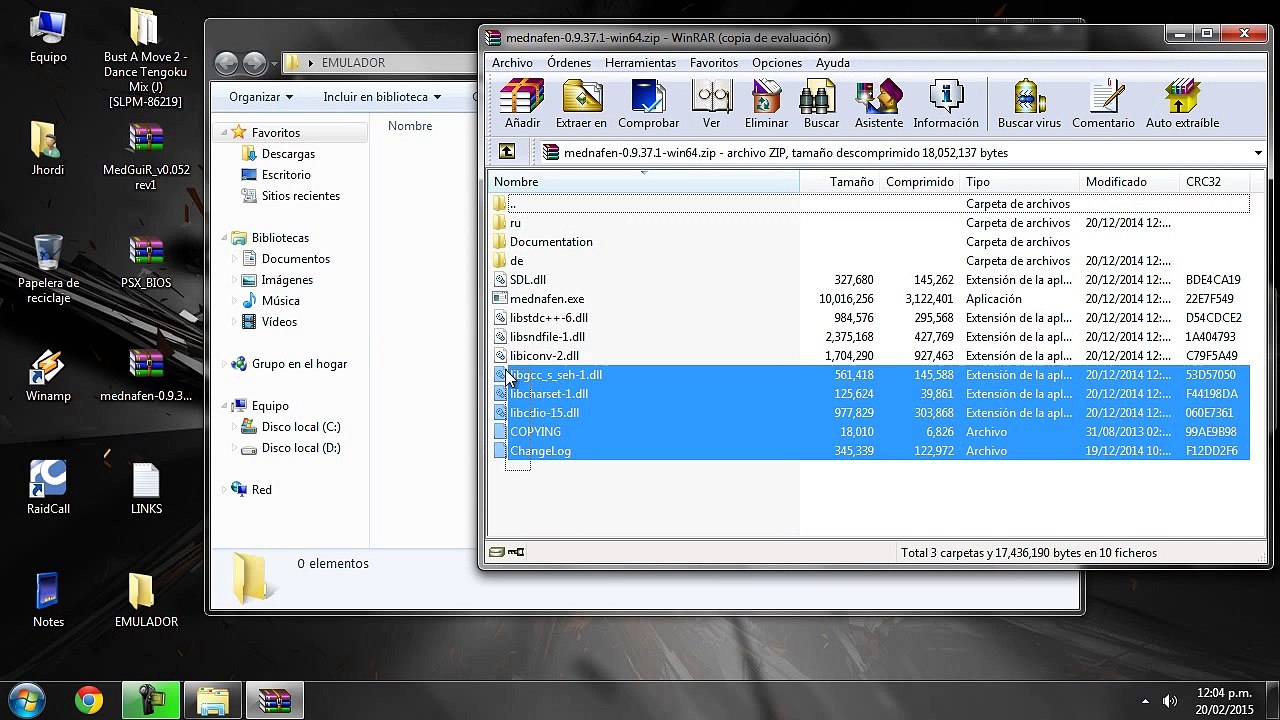This screenshot has height=720, width=1280.
Task: Select Disco local (D:) in sidebar
Action: (300, 448)
